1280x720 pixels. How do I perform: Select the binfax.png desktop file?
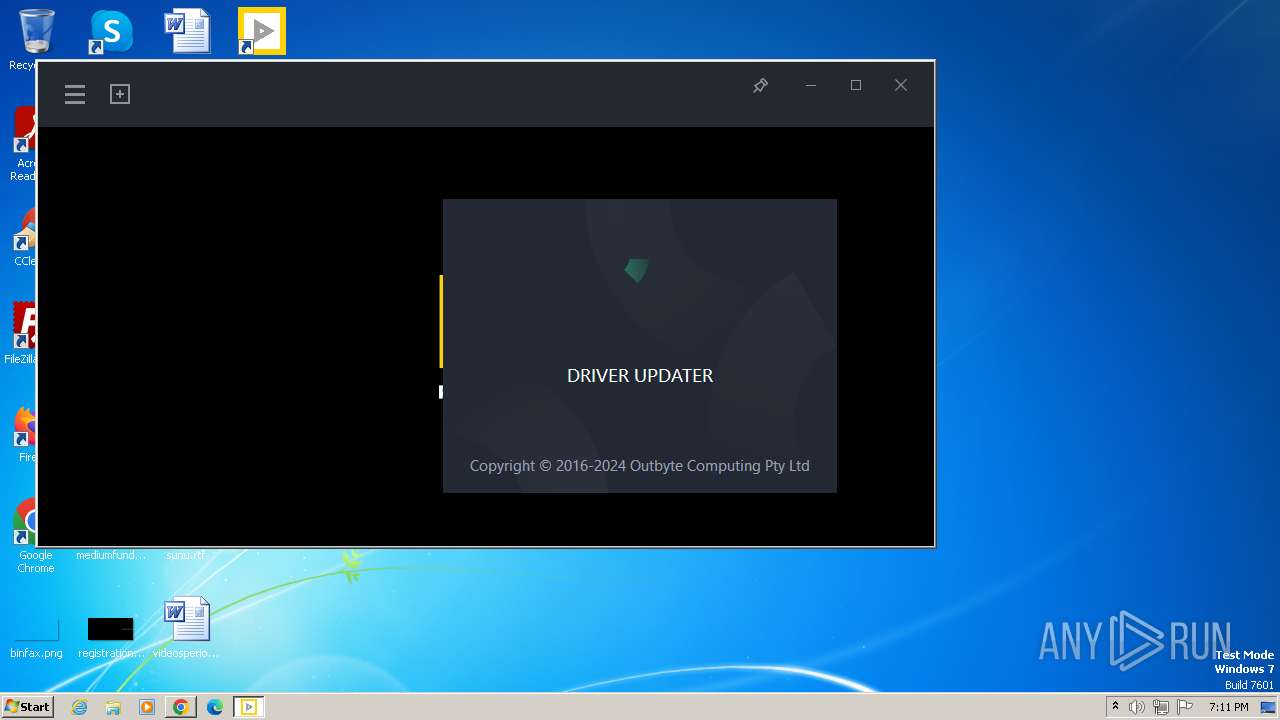(36, 638)
